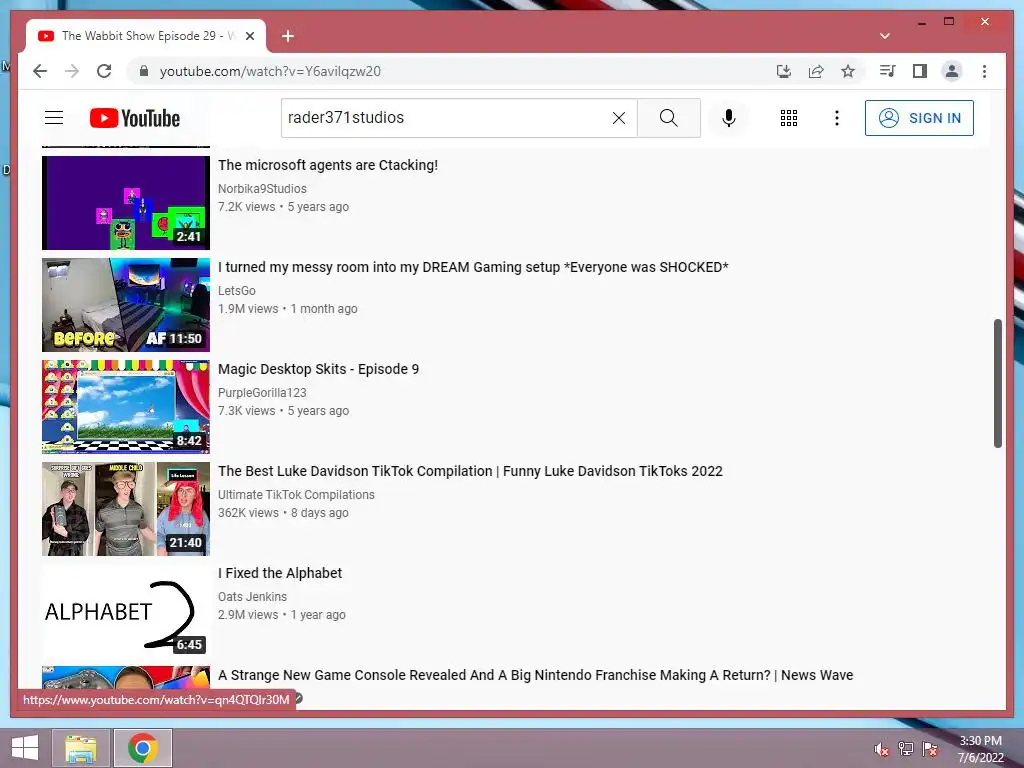Select The Wabbit Show Episode 29 tab
The height and width of the screenshot is (768, 1024).
146,36
